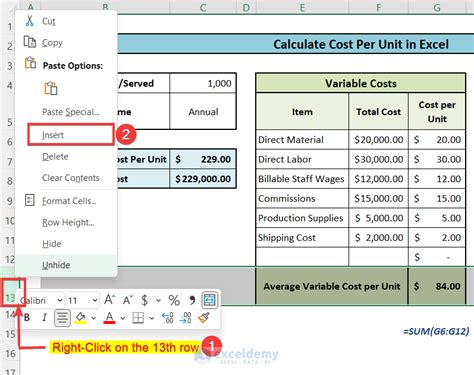Expand the accounting format dropdown arrow
This screenshot has width=474, height=375.
(x=158, y=301)
